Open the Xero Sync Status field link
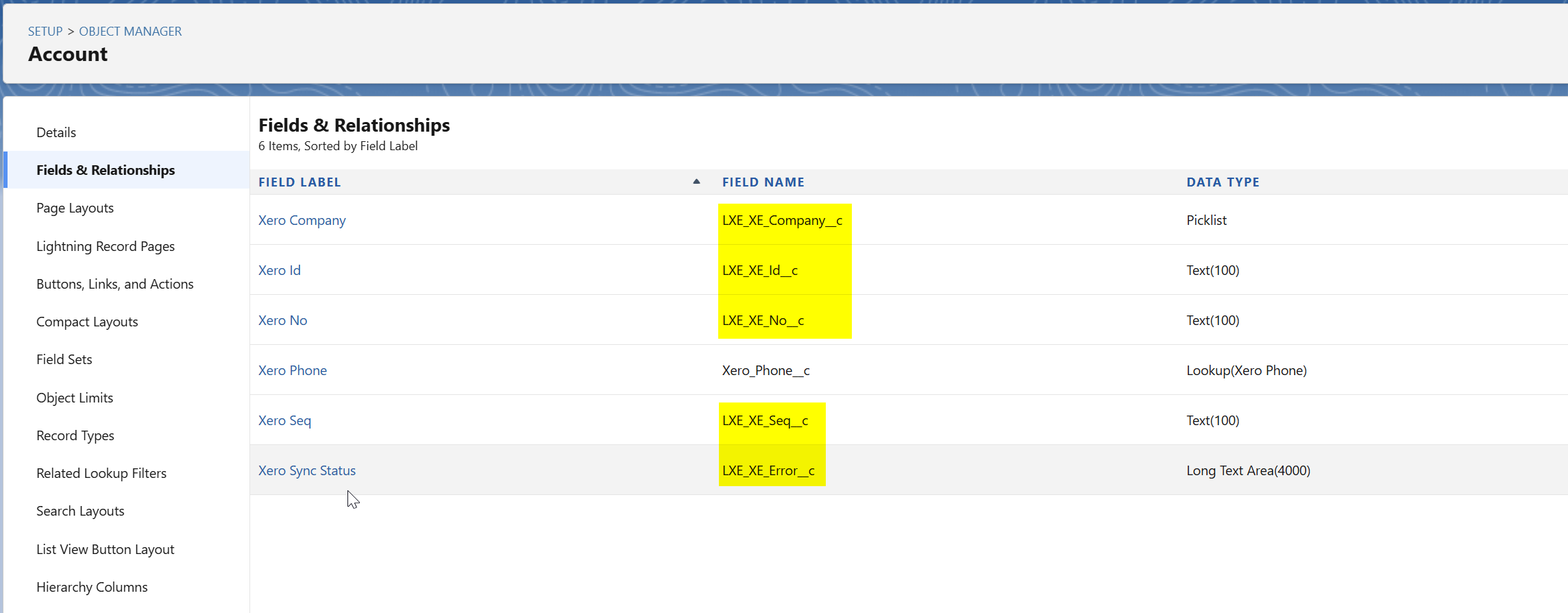This screenshot has width=1568, height=613. (x=307, y=470)
